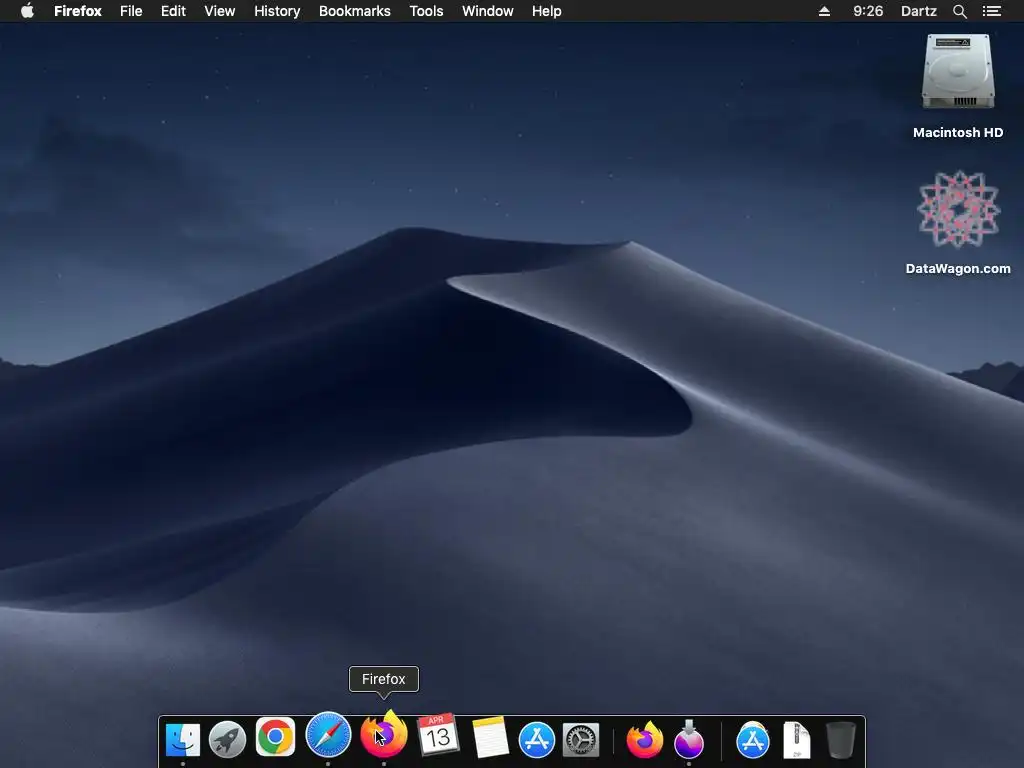This screenshot has height=768, width=1024.
Task: Launch Launchpad rocket icon in Dock
Action: [227, 740]
